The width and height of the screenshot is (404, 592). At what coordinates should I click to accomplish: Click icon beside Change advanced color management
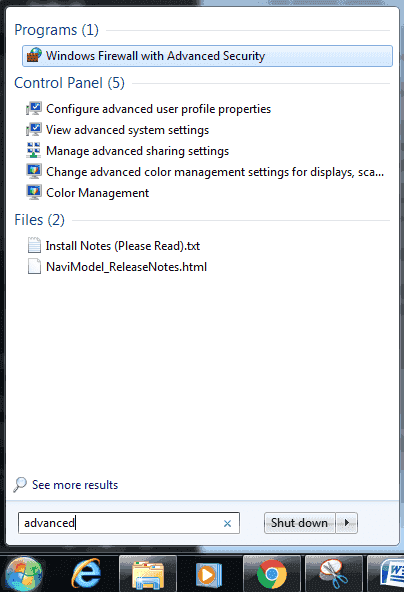click(x=34, y=171)
